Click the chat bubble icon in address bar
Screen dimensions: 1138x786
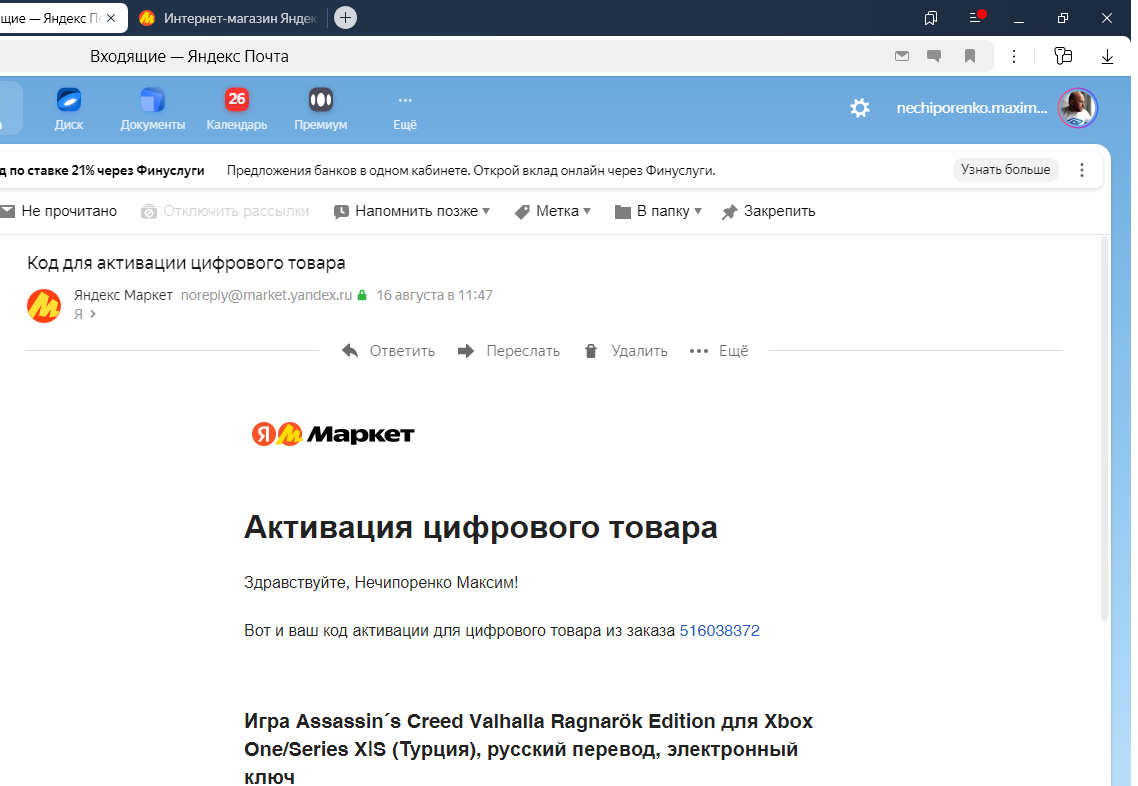coord(934,56)
